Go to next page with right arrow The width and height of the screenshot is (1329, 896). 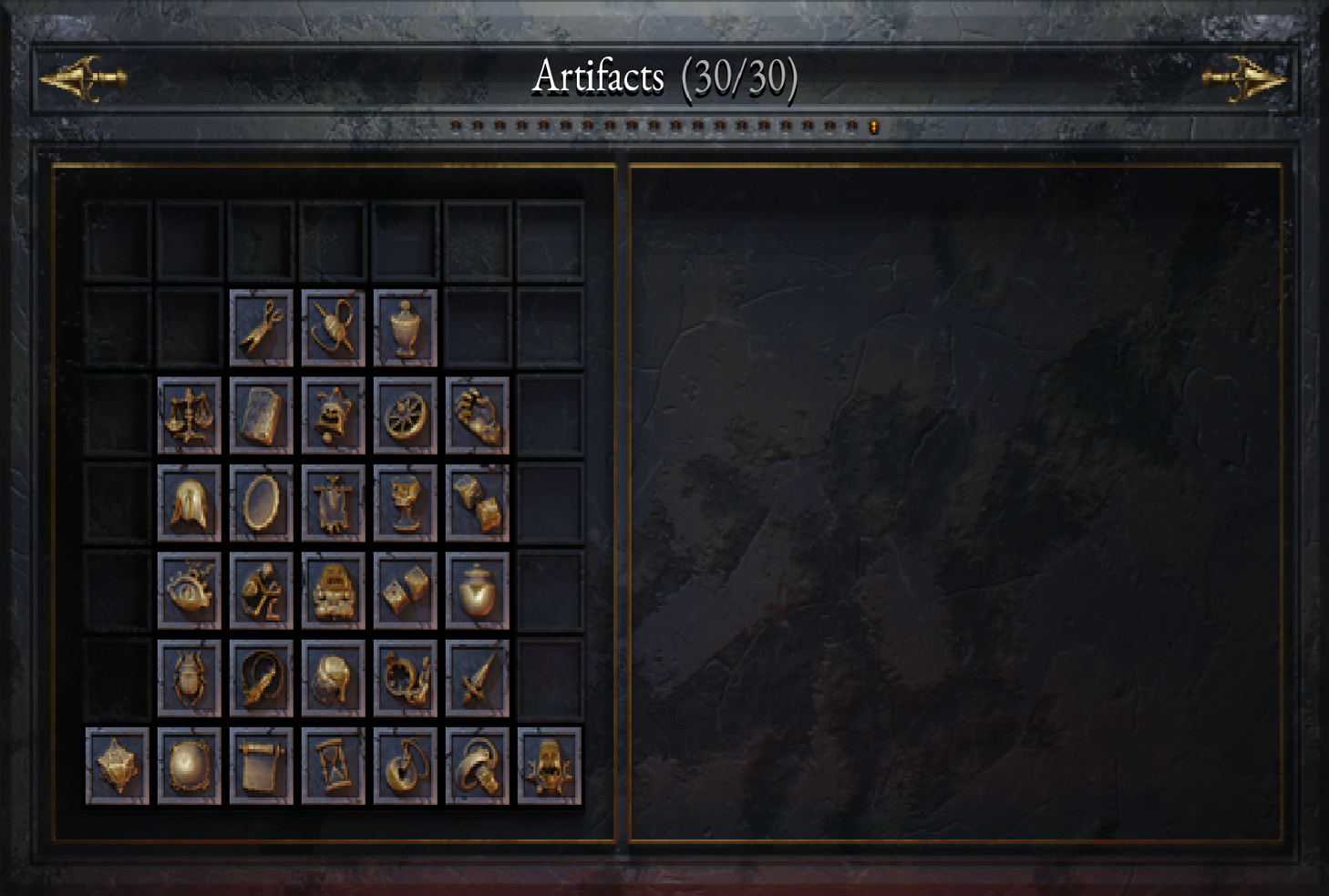[1244, 78]
